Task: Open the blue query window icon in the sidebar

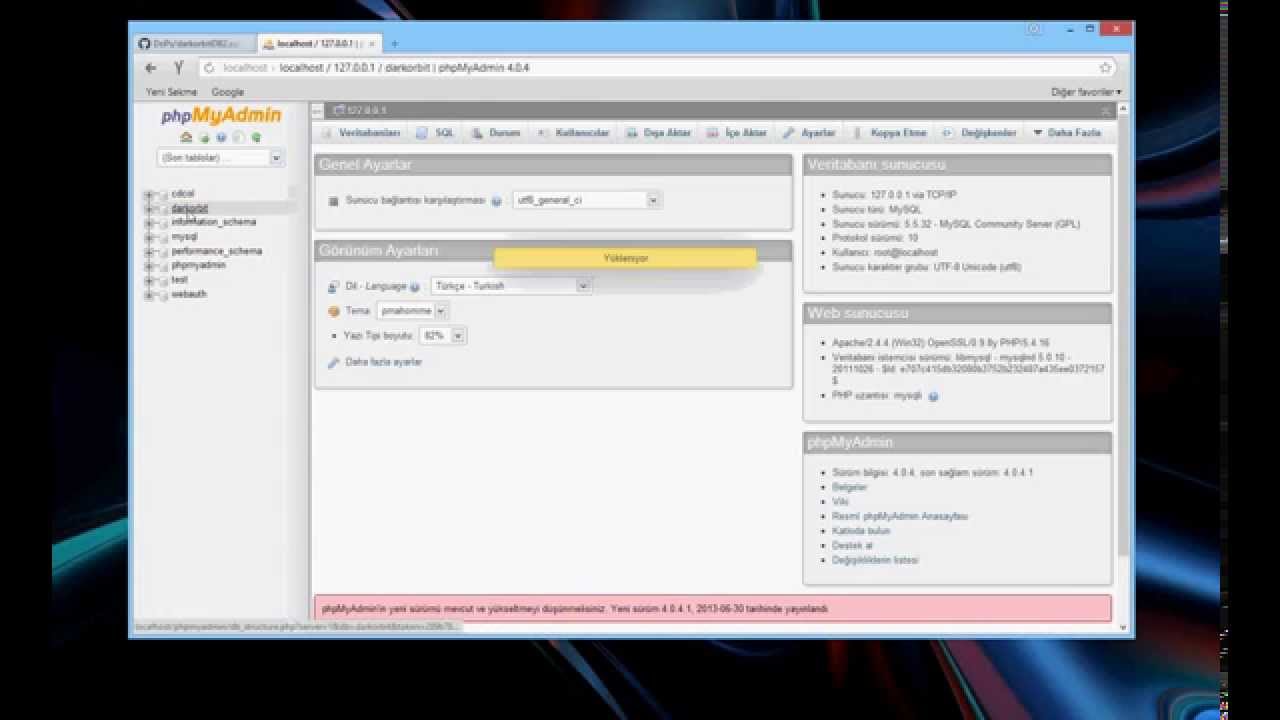Action: 221,138
